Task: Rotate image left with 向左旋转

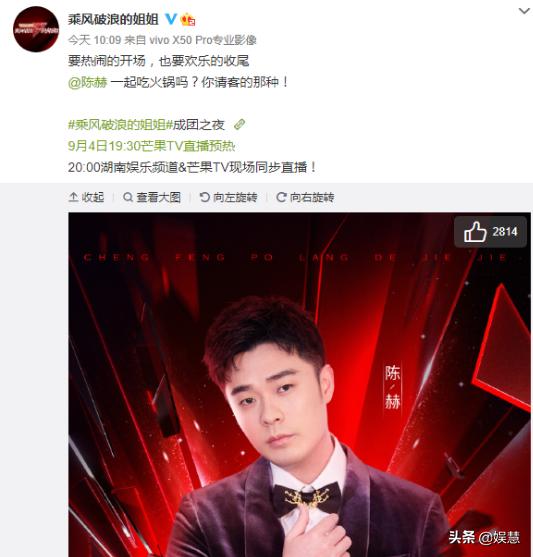Action: 228,197
